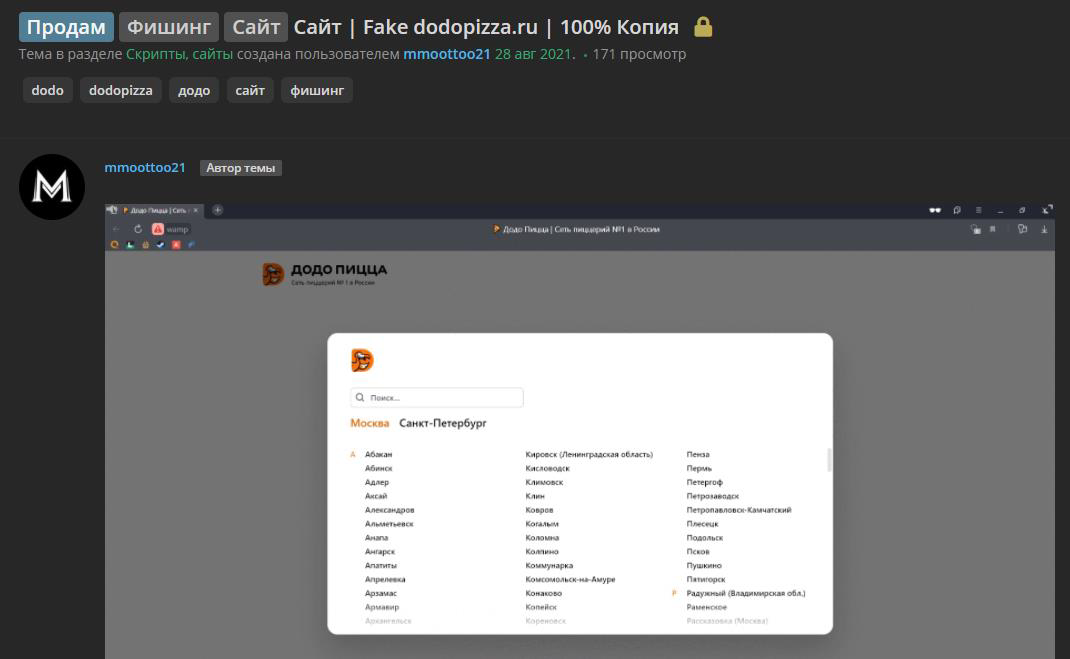This screenshot has width=1070, height=659.
Task: Click the red X bookmark icon in the bookmarks bar
Action: [176, 244]
